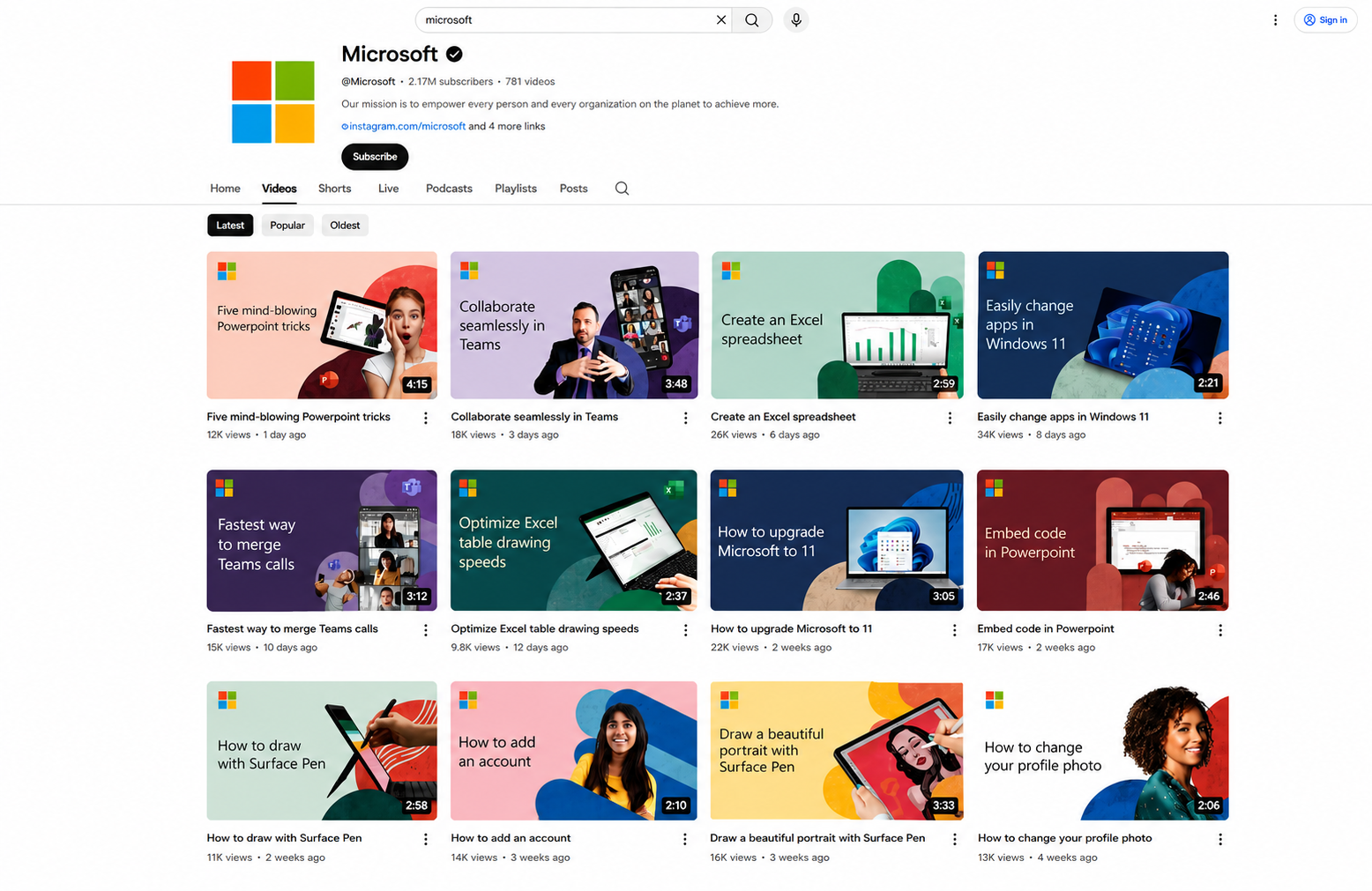
Task: Go to the Home tab
Action: 225,189
